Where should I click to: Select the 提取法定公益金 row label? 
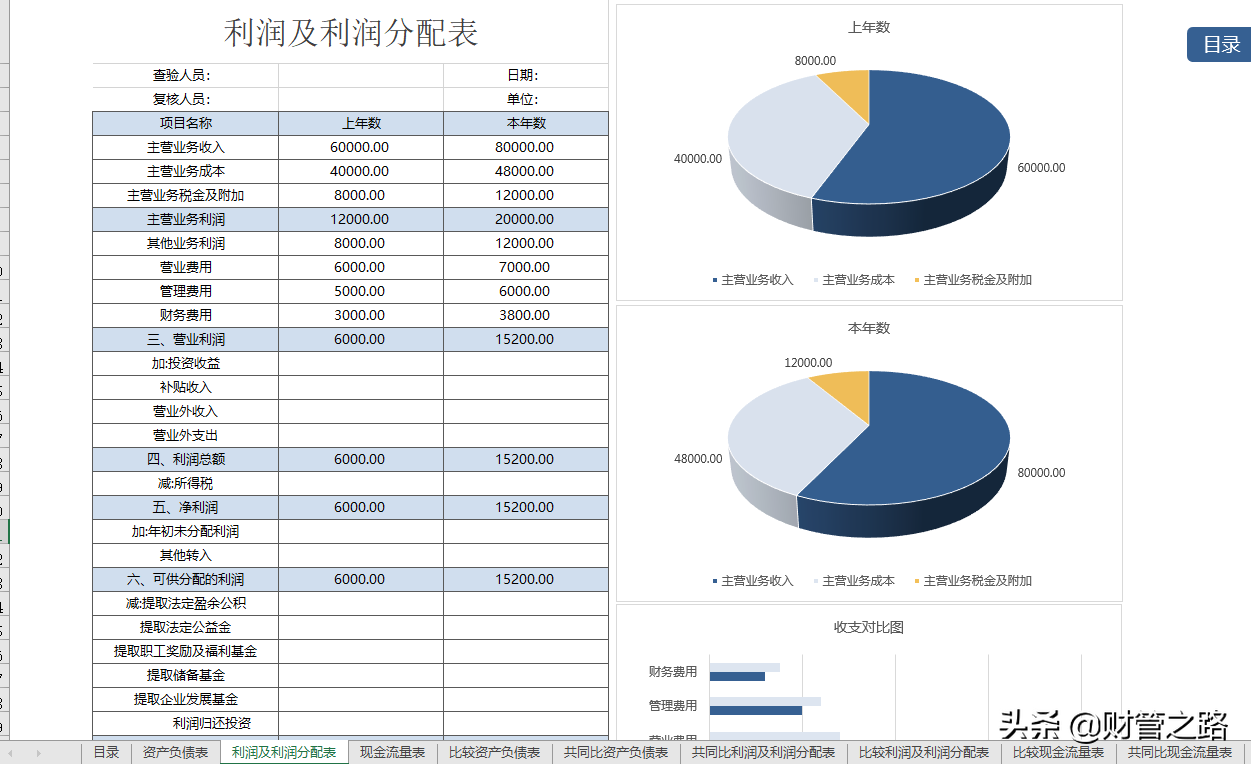coord(185,627)
